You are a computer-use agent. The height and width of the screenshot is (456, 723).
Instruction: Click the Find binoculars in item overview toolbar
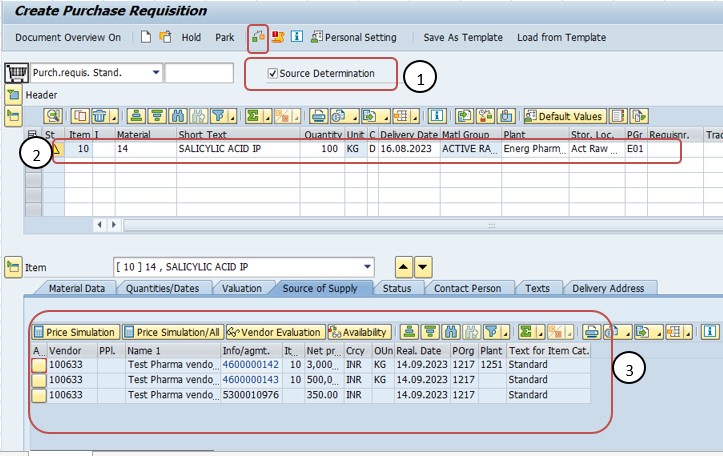click(x=178, y=116)
